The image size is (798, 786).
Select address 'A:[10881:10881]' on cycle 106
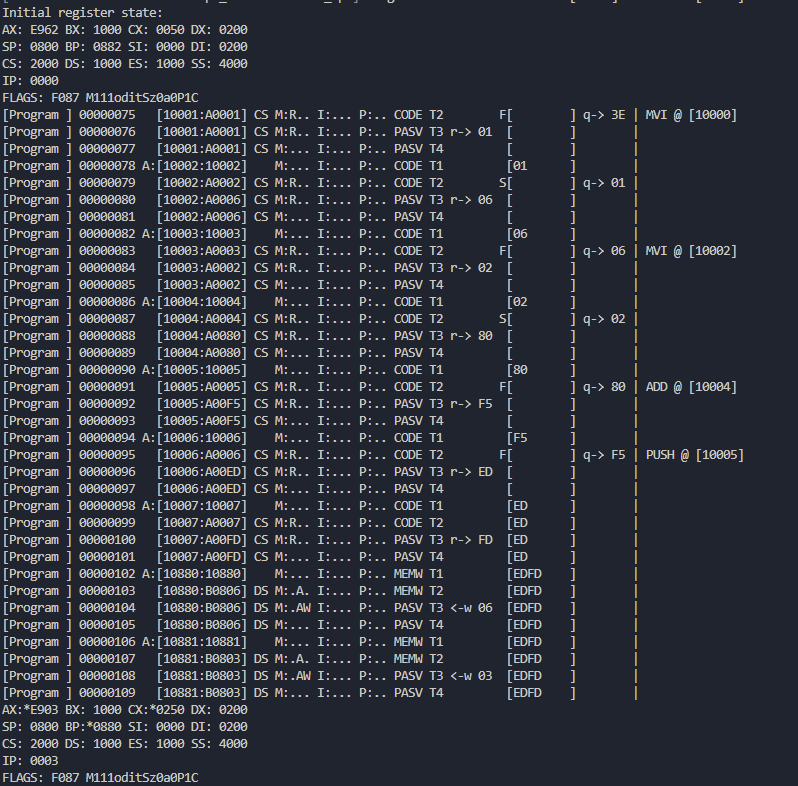194,641
